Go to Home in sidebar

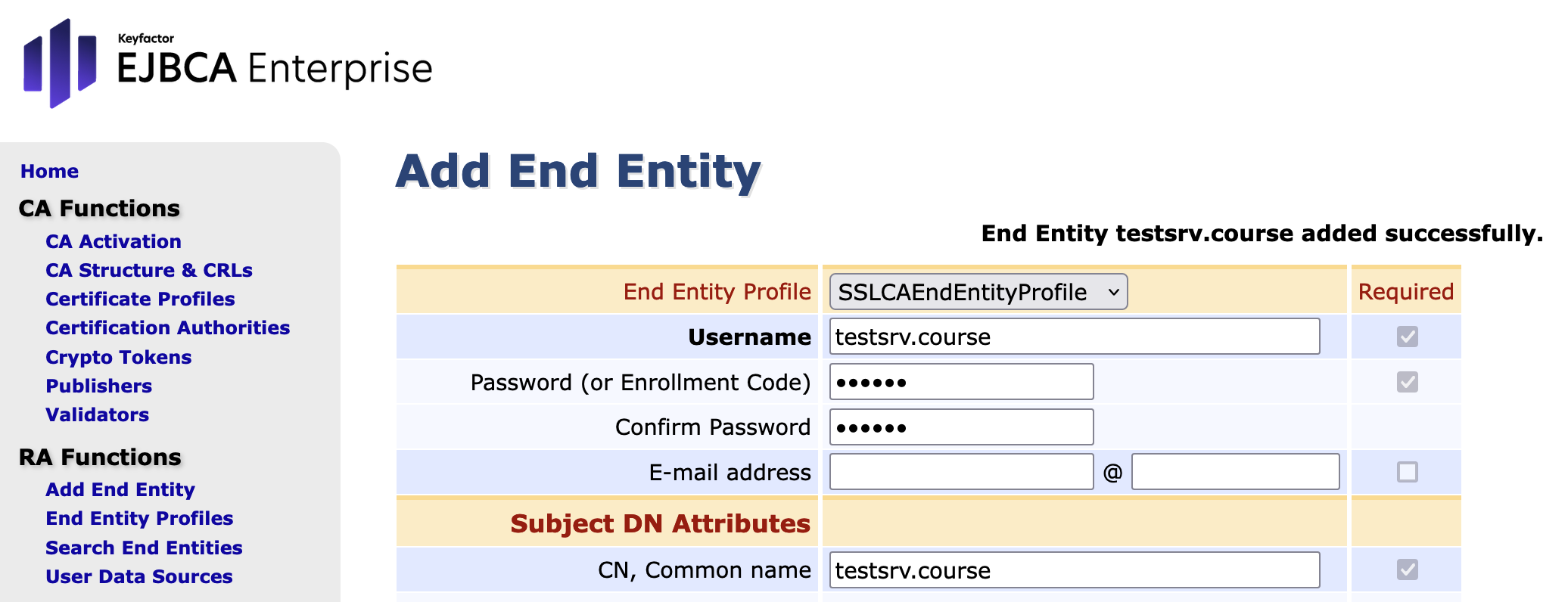pyautogui.click(x=49, y=172)
